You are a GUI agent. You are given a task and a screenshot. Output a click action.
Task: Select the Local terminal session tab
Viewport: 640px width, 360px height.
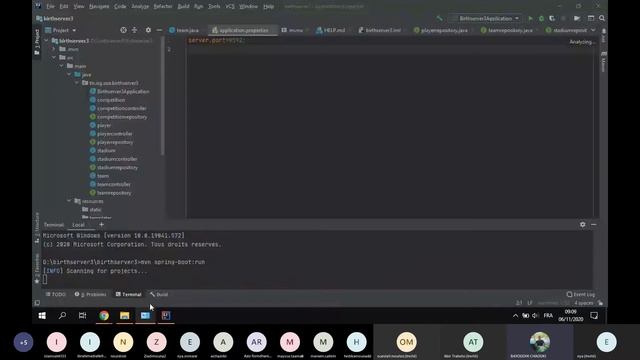point(78,225)
